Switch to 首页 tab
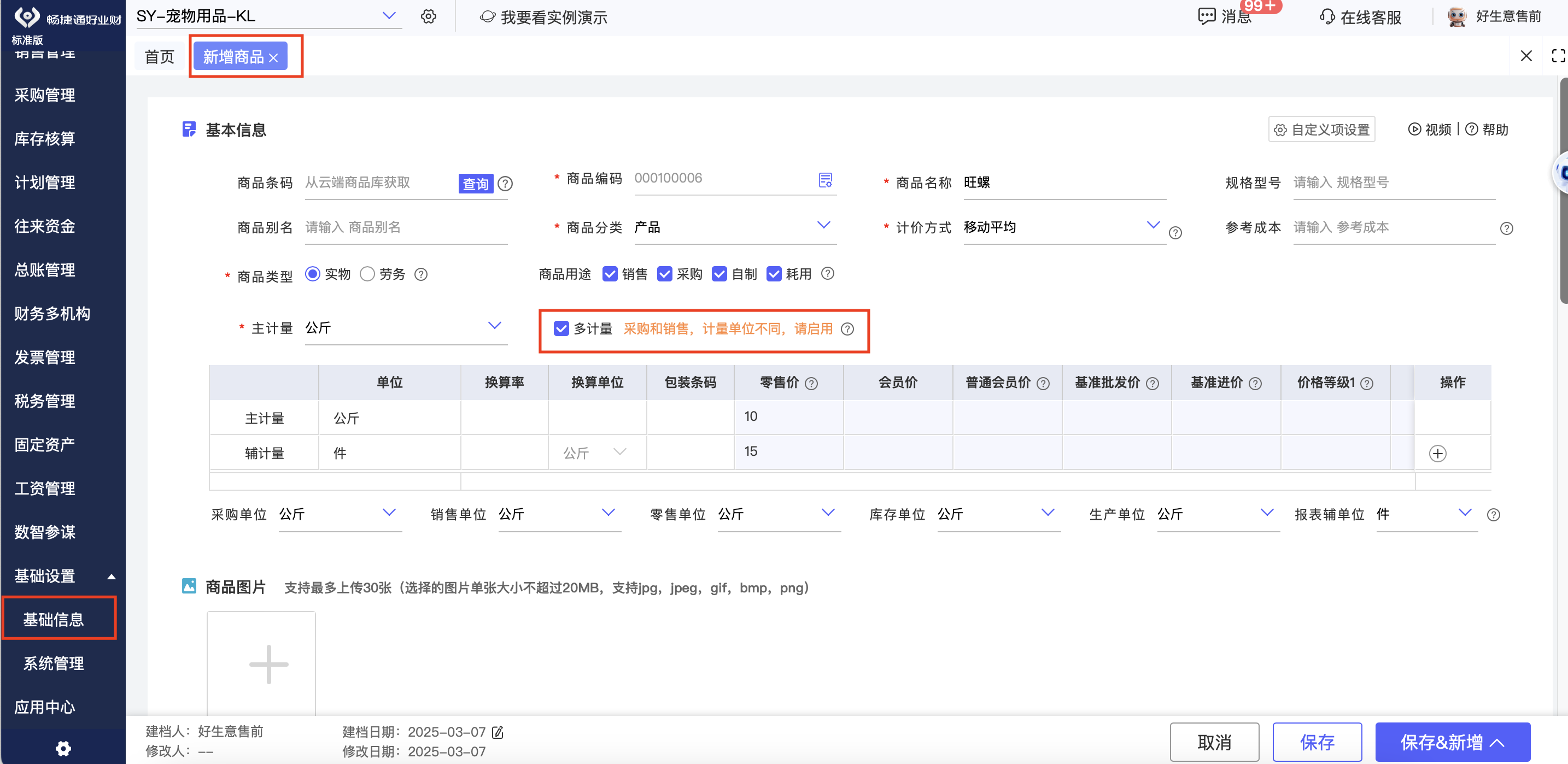The width and height of the screenshot is (1568, 764). pos(159,57)
